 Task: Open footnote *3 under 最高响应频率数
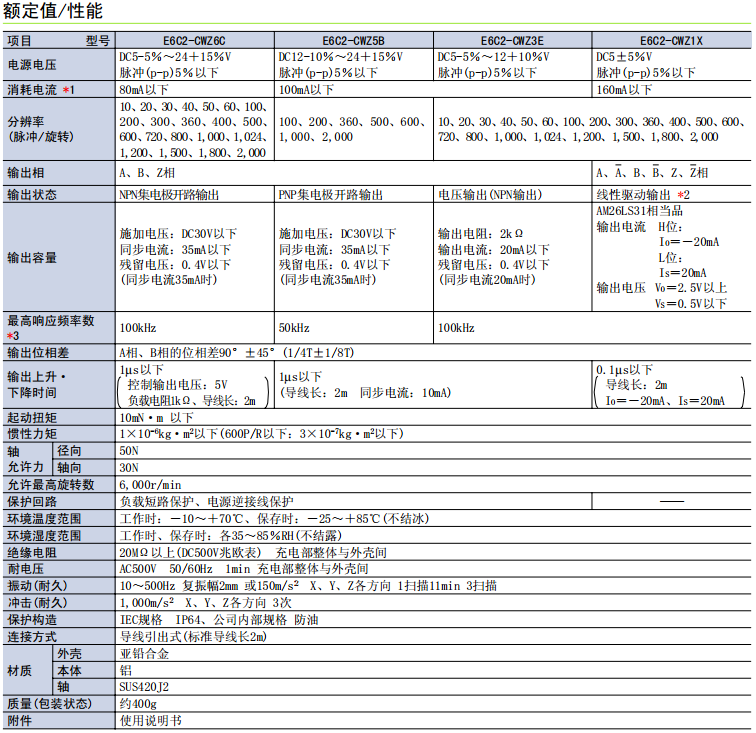point(12,336)
